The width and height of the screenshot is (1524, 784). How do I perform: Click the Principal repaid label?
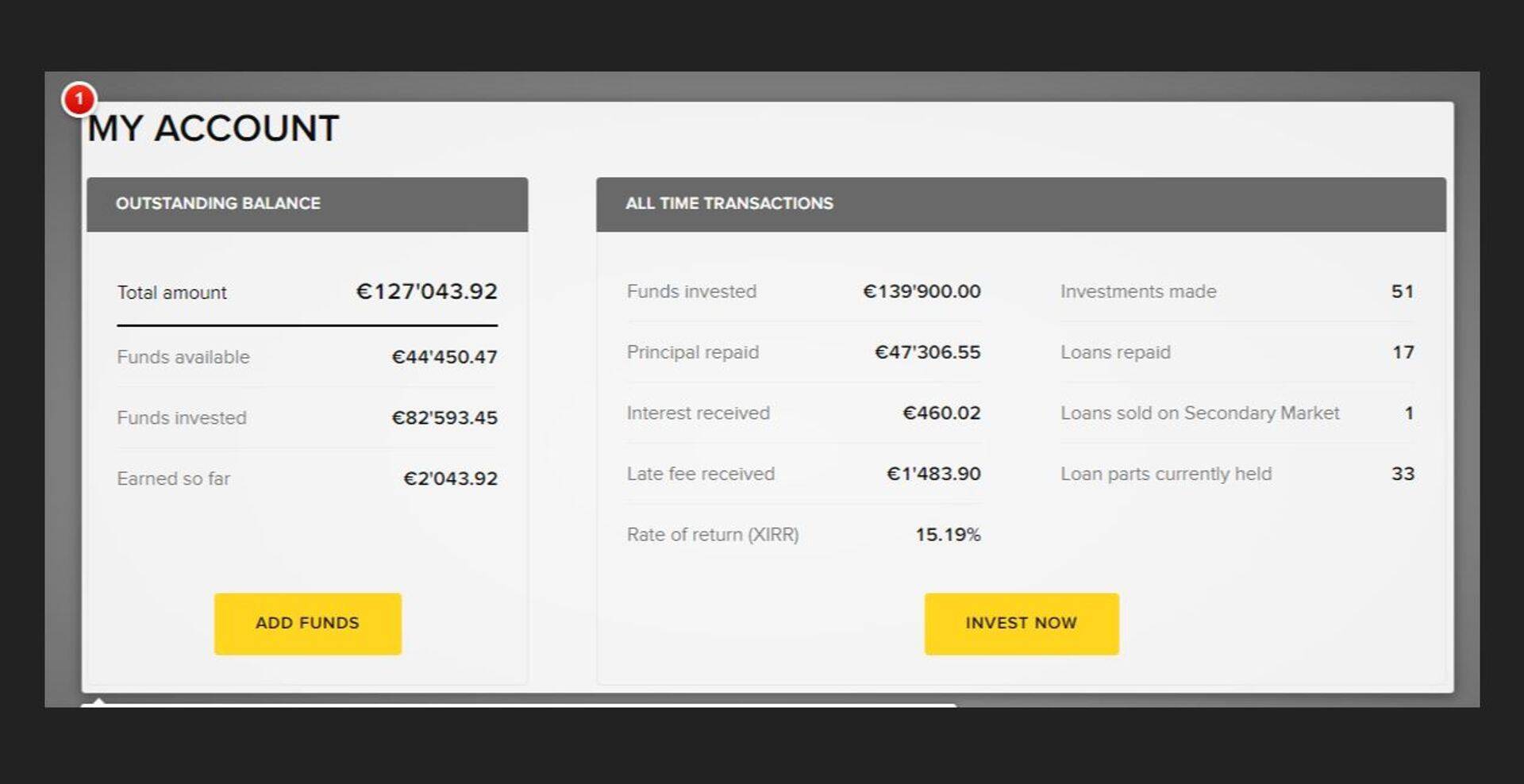(x=693, y=352)
